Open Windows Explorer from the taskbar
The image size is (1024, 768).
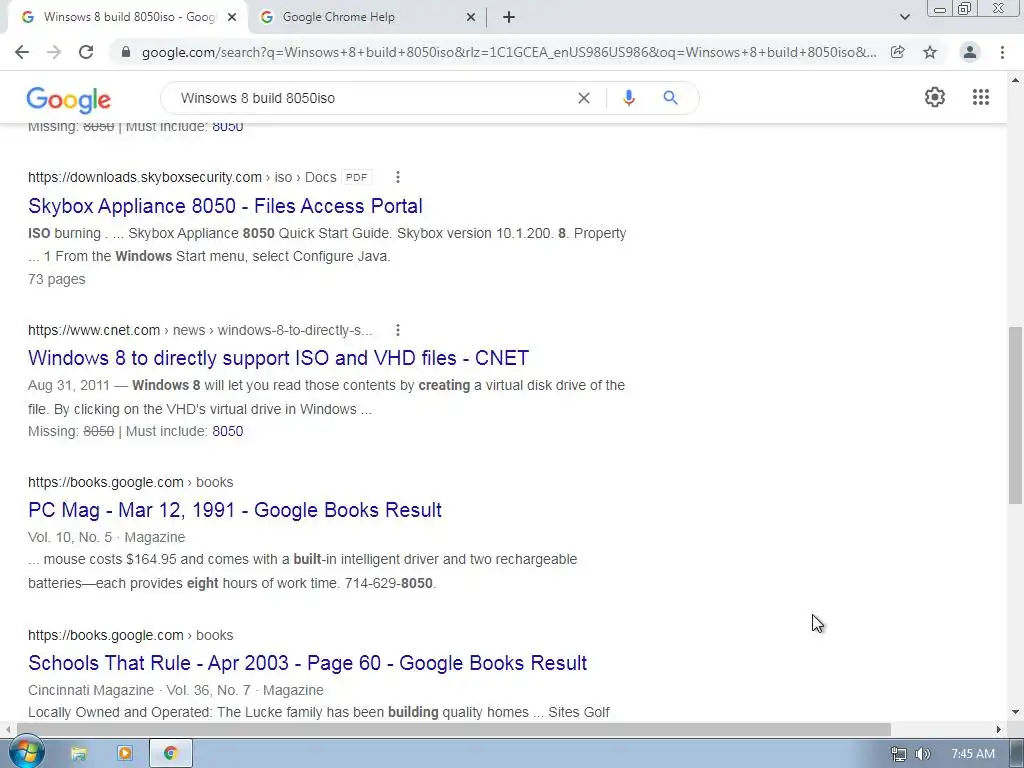(78, 754)
